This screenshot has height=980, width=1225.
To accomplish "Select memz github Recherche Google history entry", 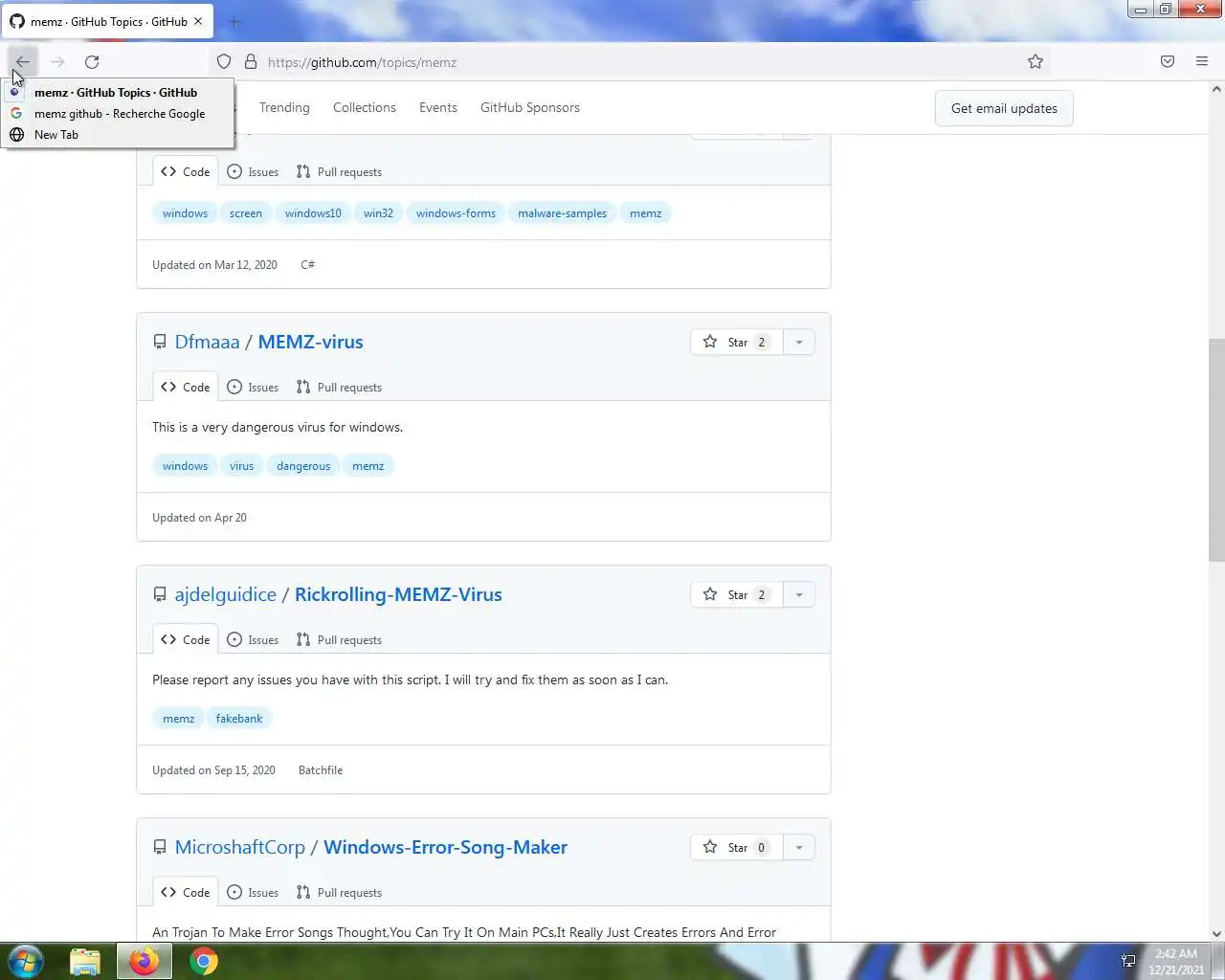I will click(x=120, y=114).
